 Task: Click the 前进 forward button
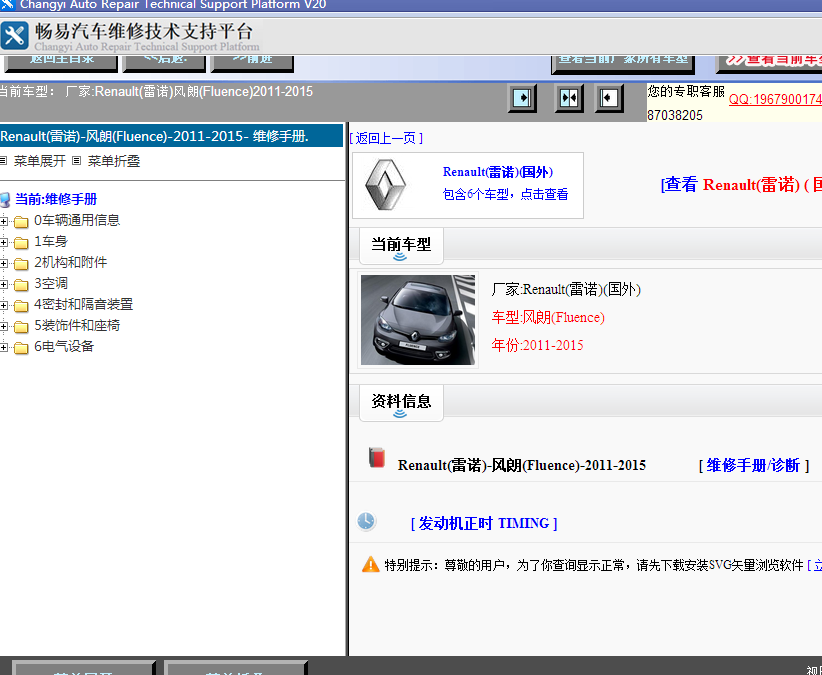252,62
